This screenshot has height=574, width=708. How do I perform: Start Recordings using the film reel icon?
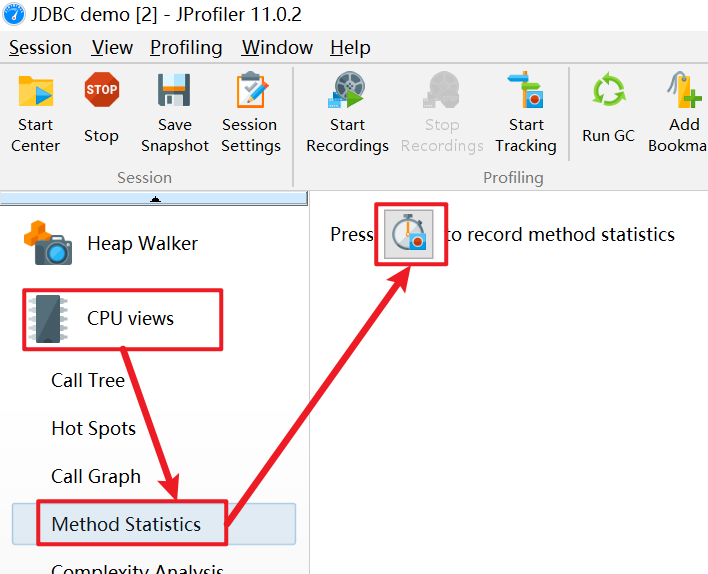click(347, 90)
